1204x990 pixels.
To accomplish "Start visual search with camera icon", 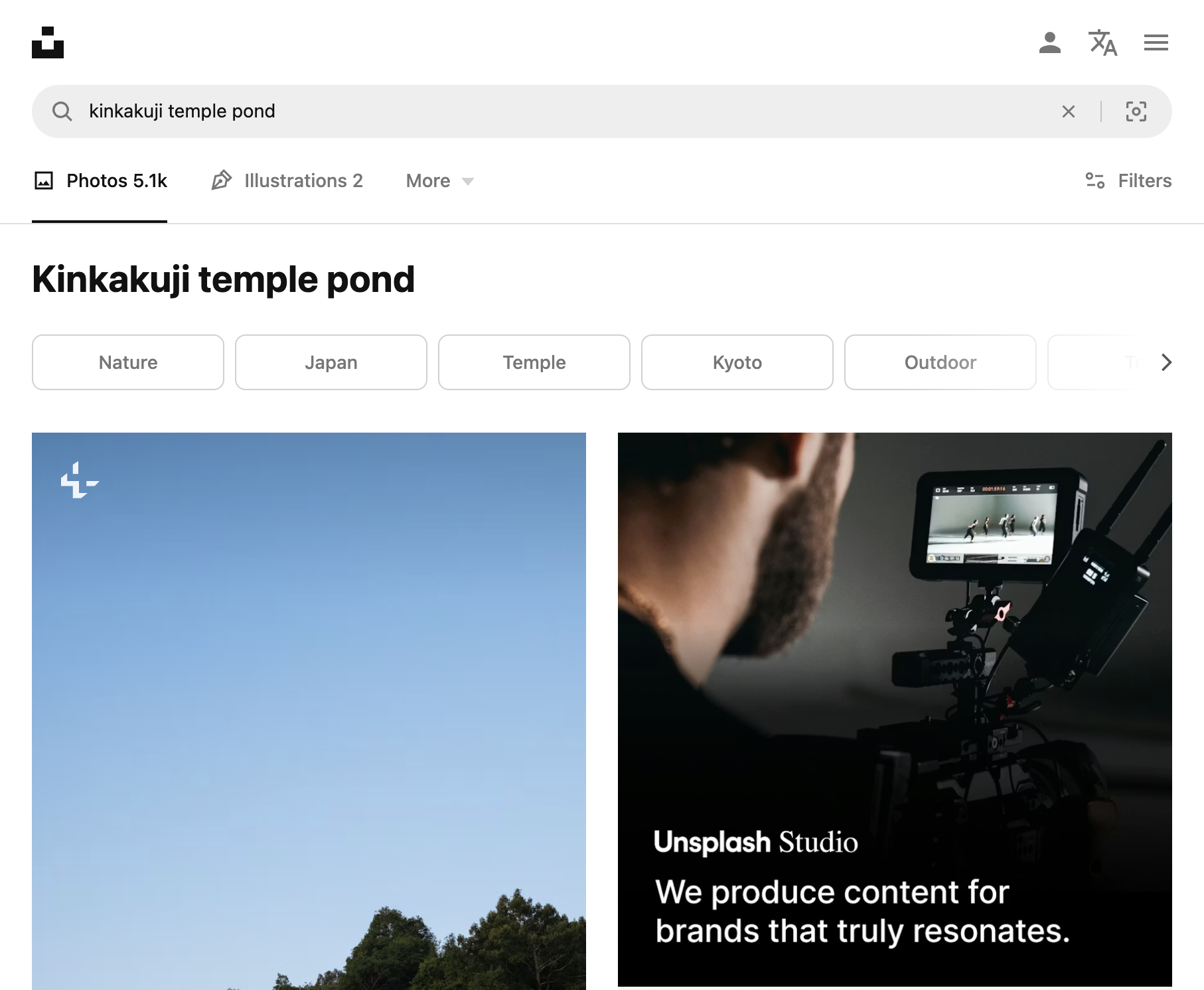I will tap(1136, 111).
